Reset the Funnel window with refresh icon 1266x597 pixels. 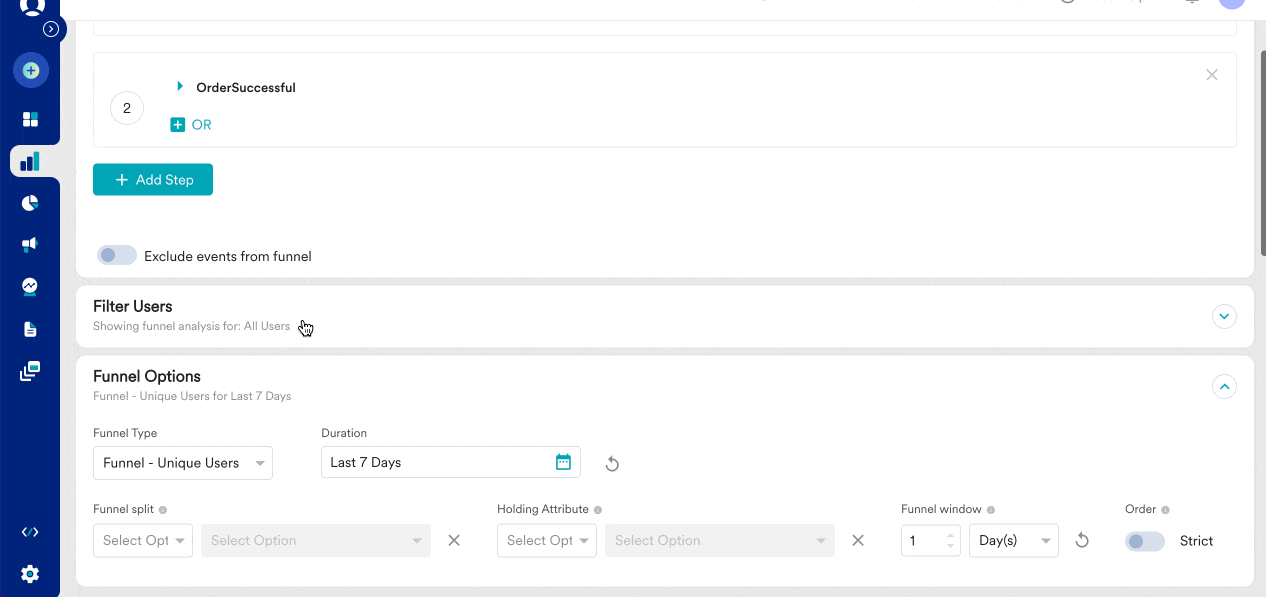click(x=1081, y=541)
